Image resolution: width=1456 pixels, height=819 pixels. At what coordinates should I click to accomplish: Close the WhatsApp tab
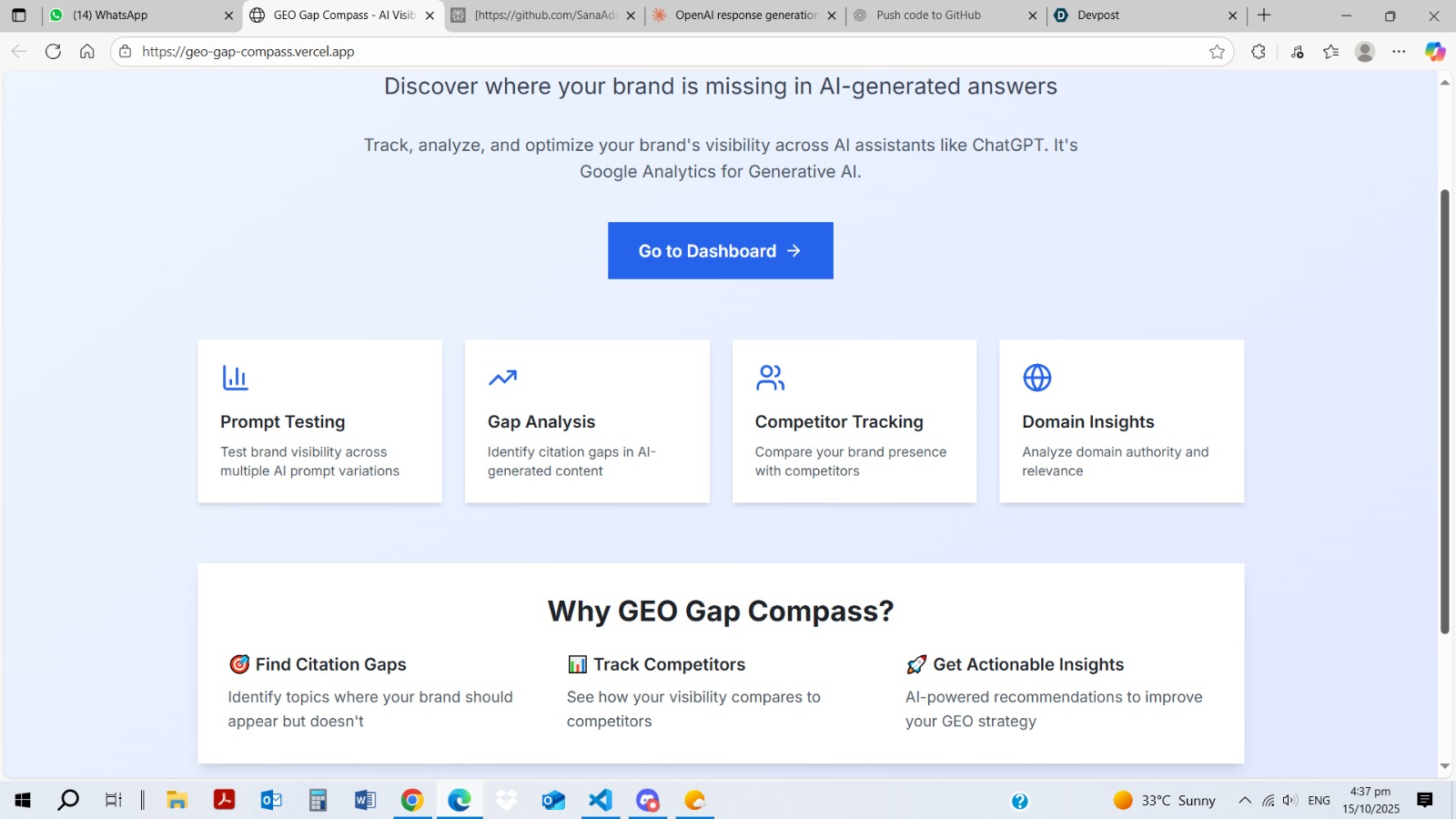click(228, 15)
